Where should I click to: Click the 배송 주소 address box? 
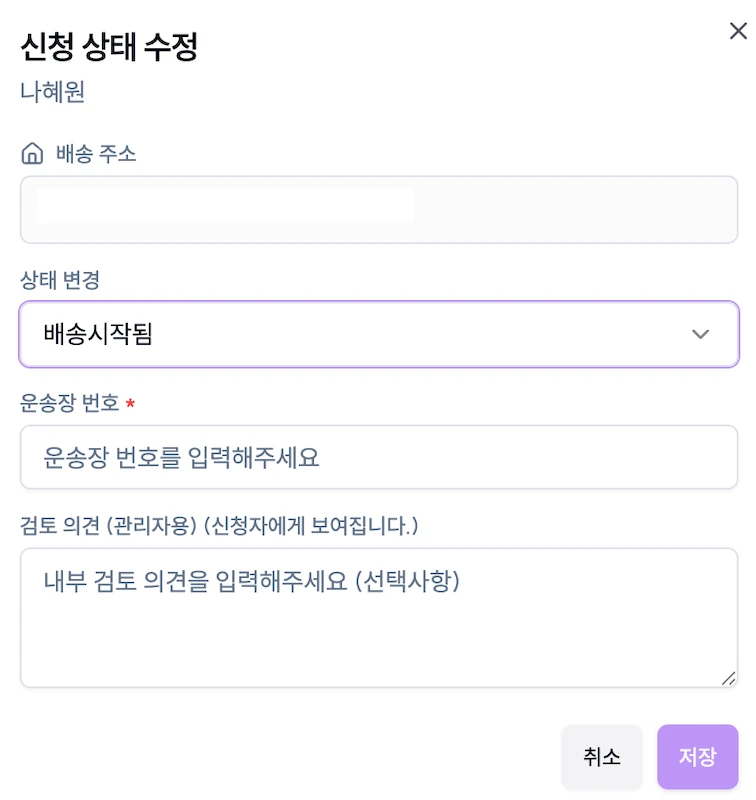tap(379, 210)
